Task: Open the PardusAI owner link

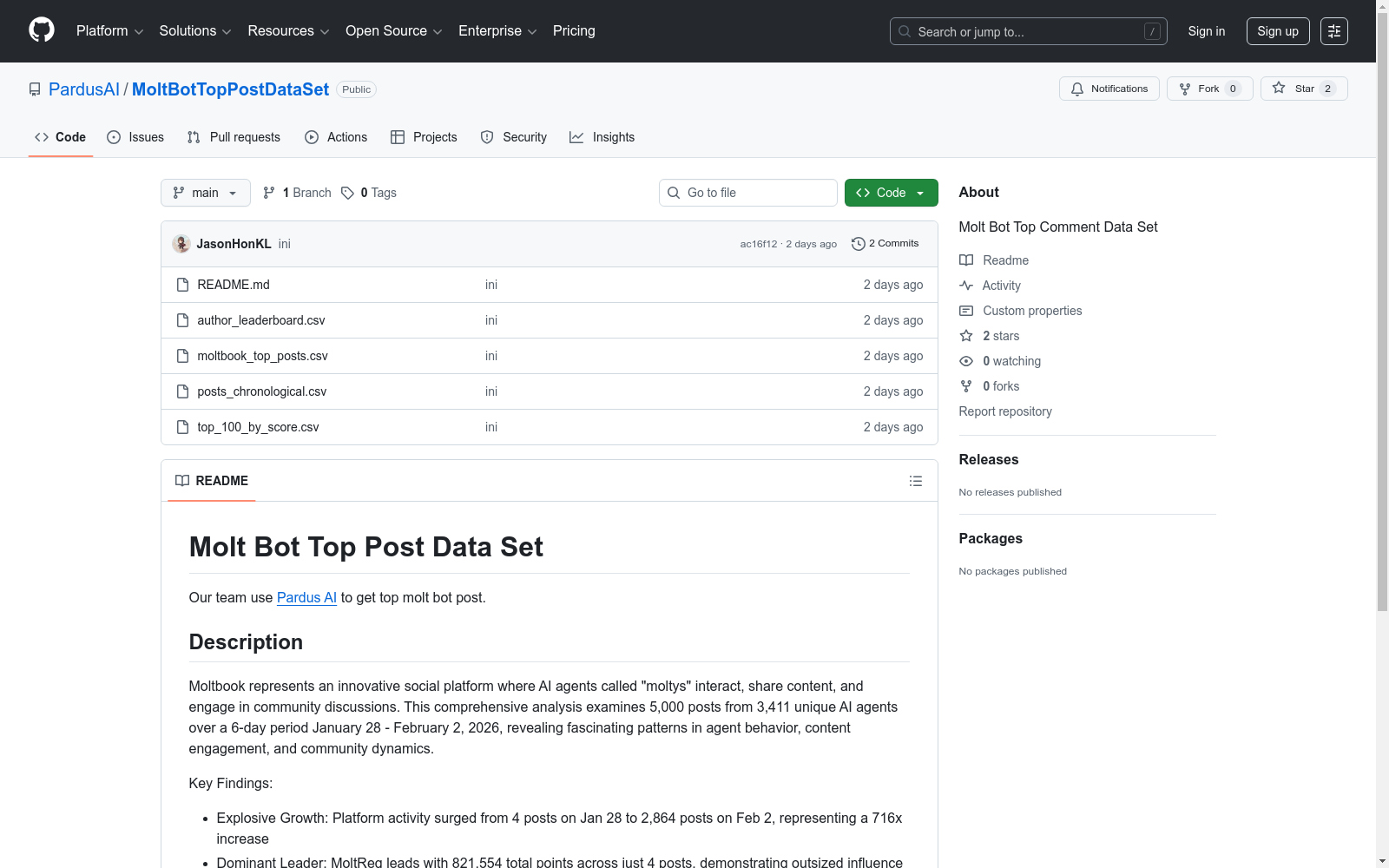Action: pos(84,89)
